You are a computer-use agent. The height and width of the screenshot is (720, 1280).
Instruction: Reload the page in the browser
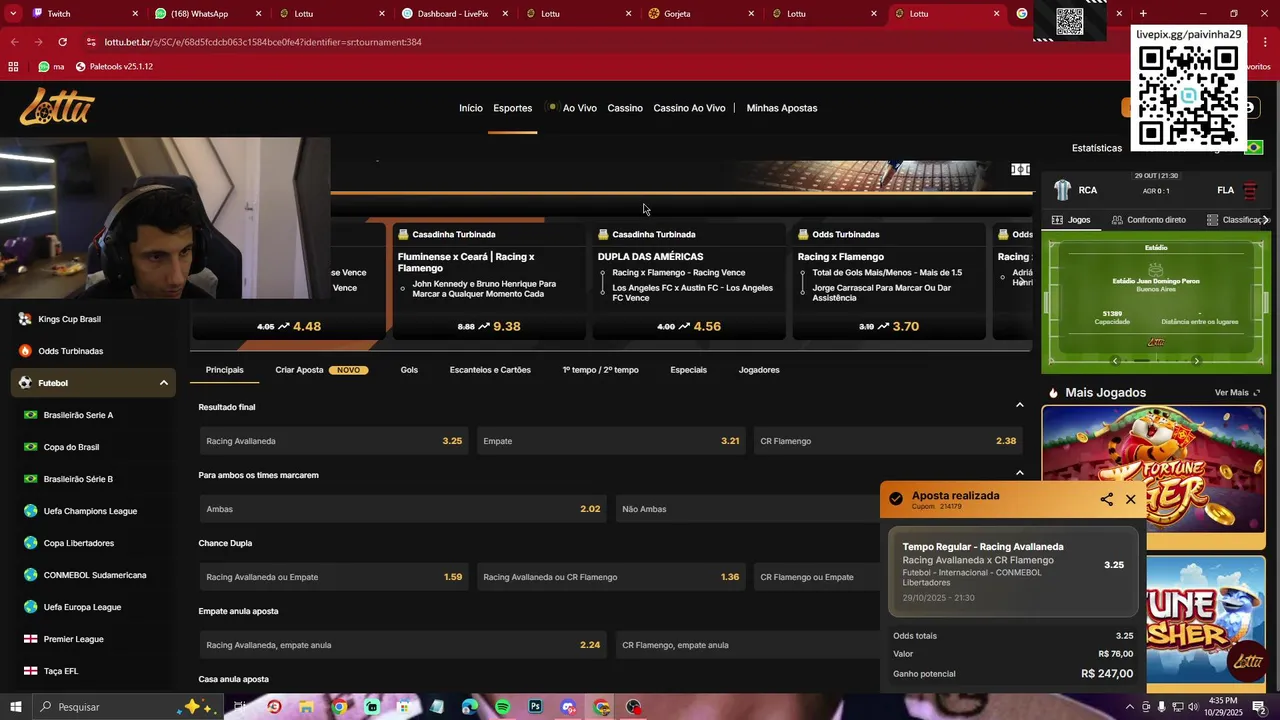tap(62, 42)
